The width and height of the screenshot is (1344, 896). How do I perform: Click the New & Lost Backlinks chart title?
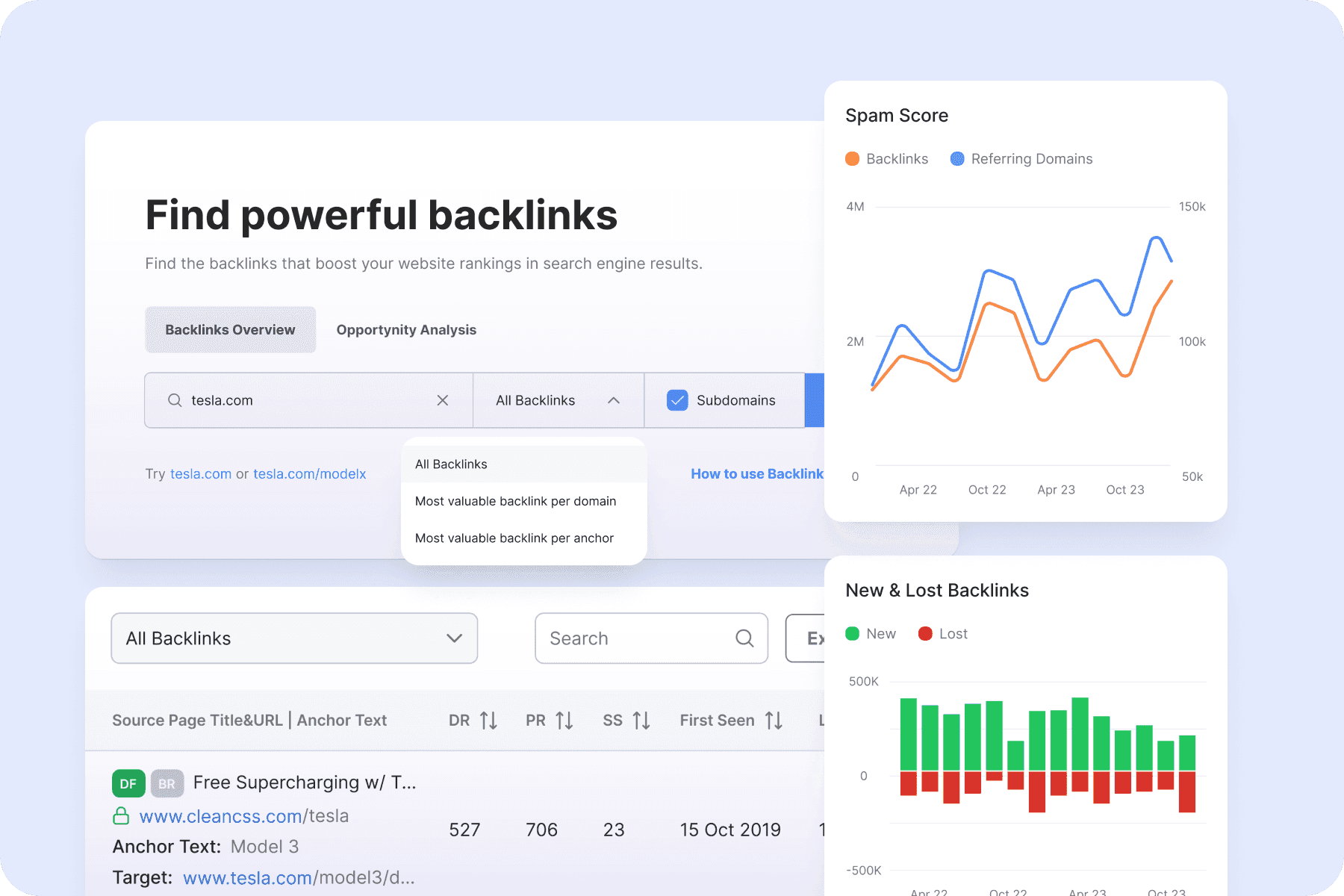(937, 591)
